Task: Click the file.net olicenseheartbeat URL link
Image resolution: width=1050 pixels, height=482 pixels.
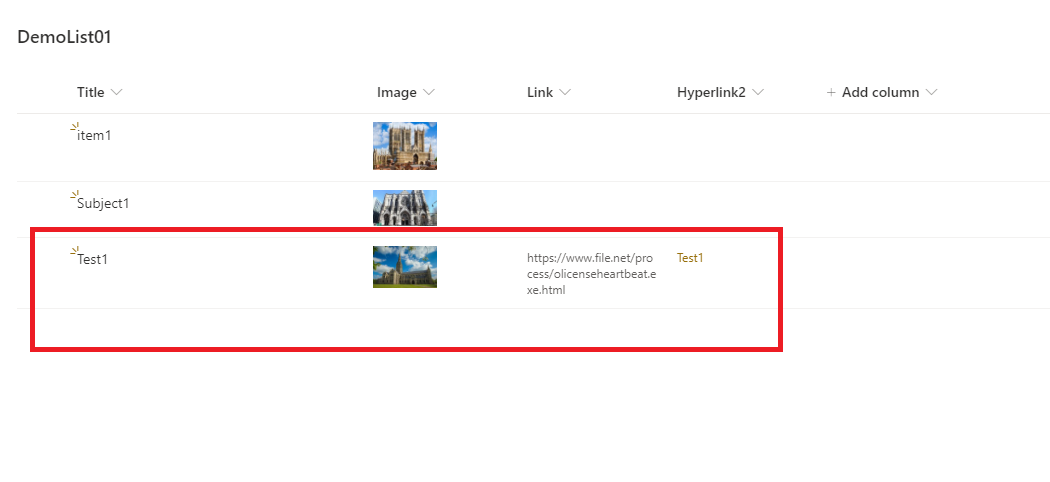Action: (592, 274)
